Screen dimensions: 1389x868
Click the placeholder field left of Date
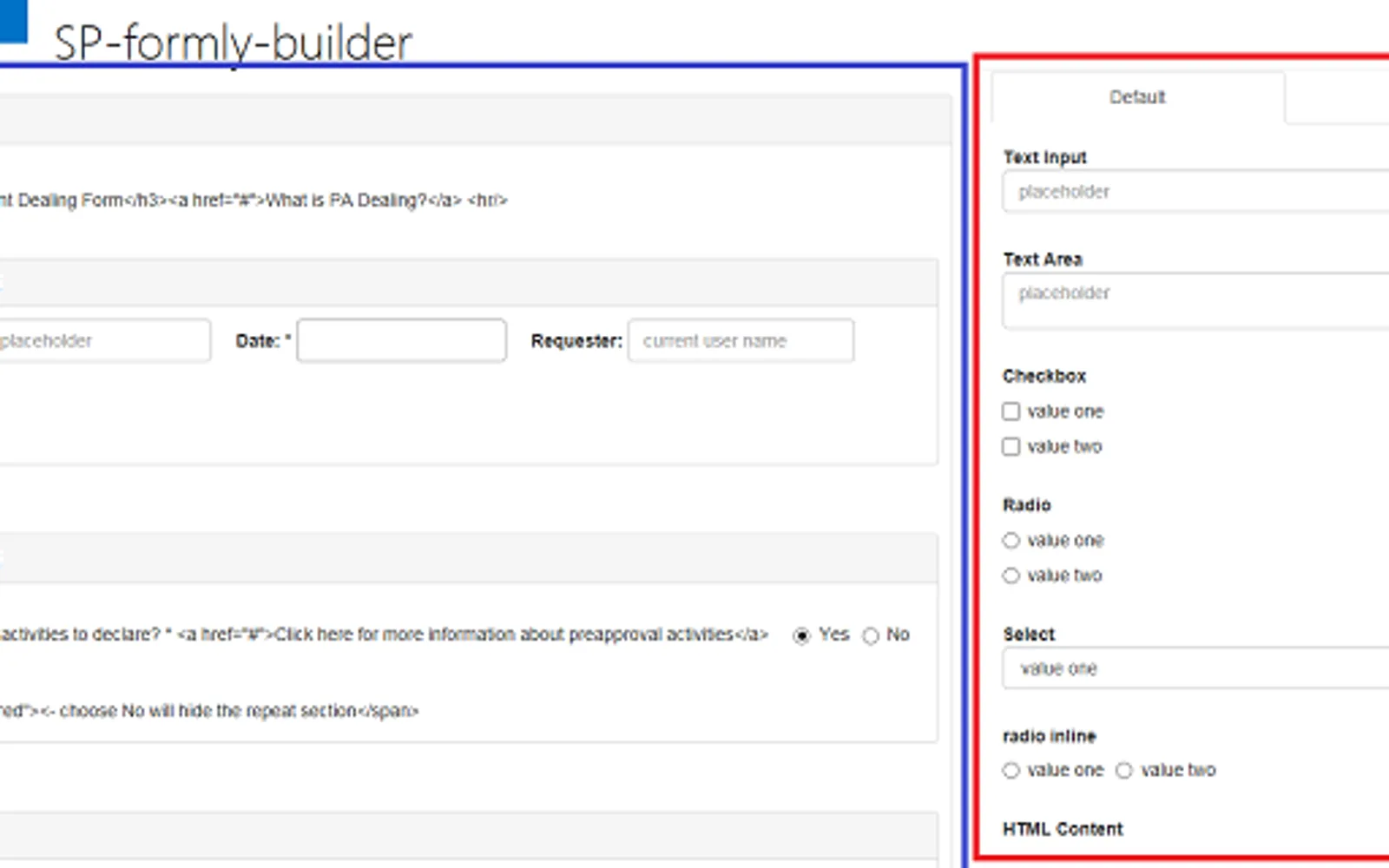pyautogui.click(x=104, y=340)
